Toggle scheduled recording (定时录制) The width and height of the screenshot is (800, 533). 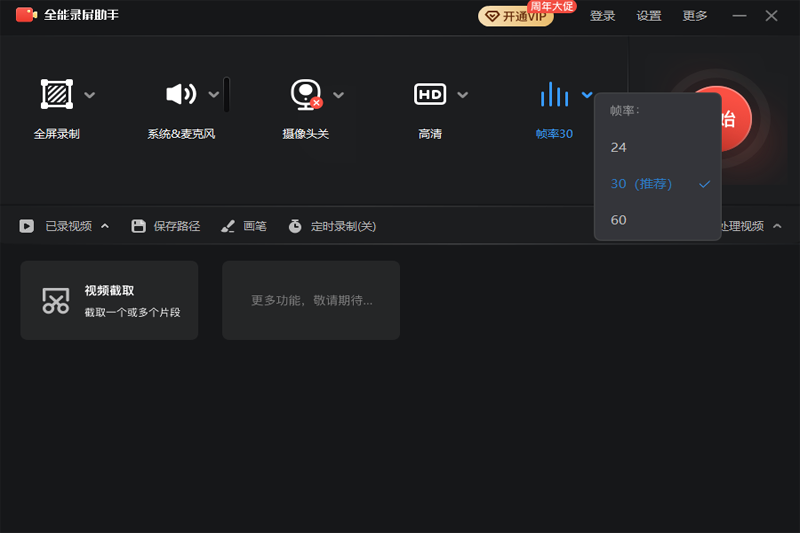[x=332, y=226]
